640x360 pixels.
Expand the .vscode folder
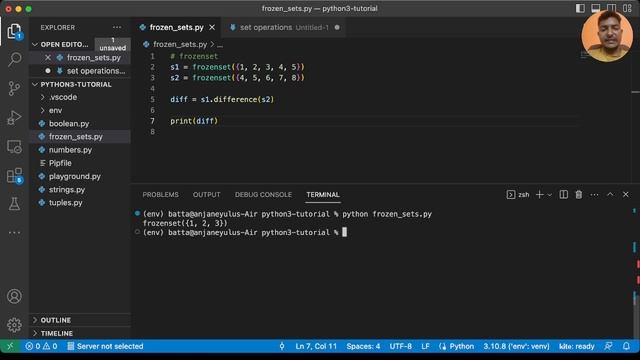63,97
